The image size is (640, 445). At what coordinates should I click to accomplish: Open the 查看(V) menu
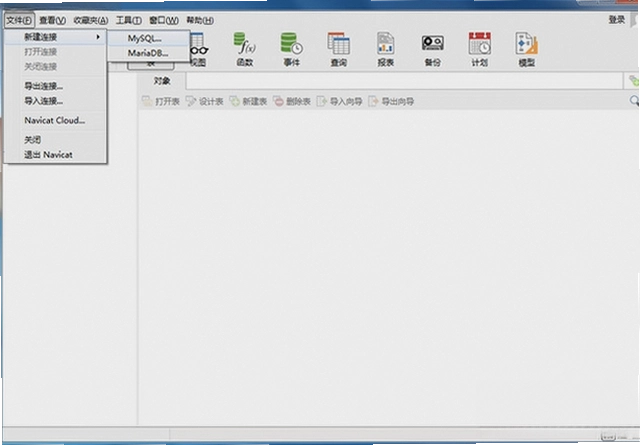52,20
